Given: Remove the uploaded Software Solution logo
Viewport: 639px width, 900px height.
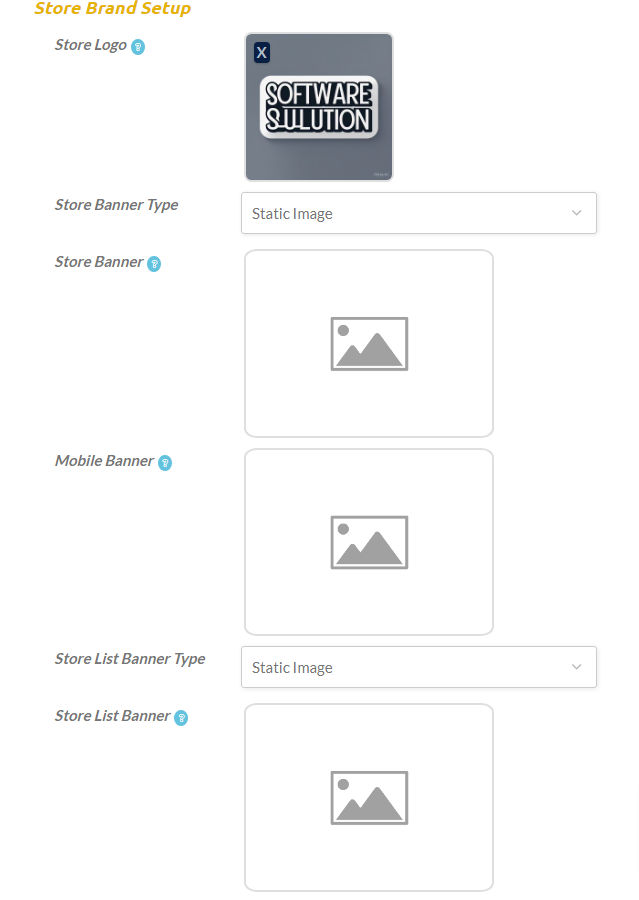Looking at the screenshot, I should point(262,53).
